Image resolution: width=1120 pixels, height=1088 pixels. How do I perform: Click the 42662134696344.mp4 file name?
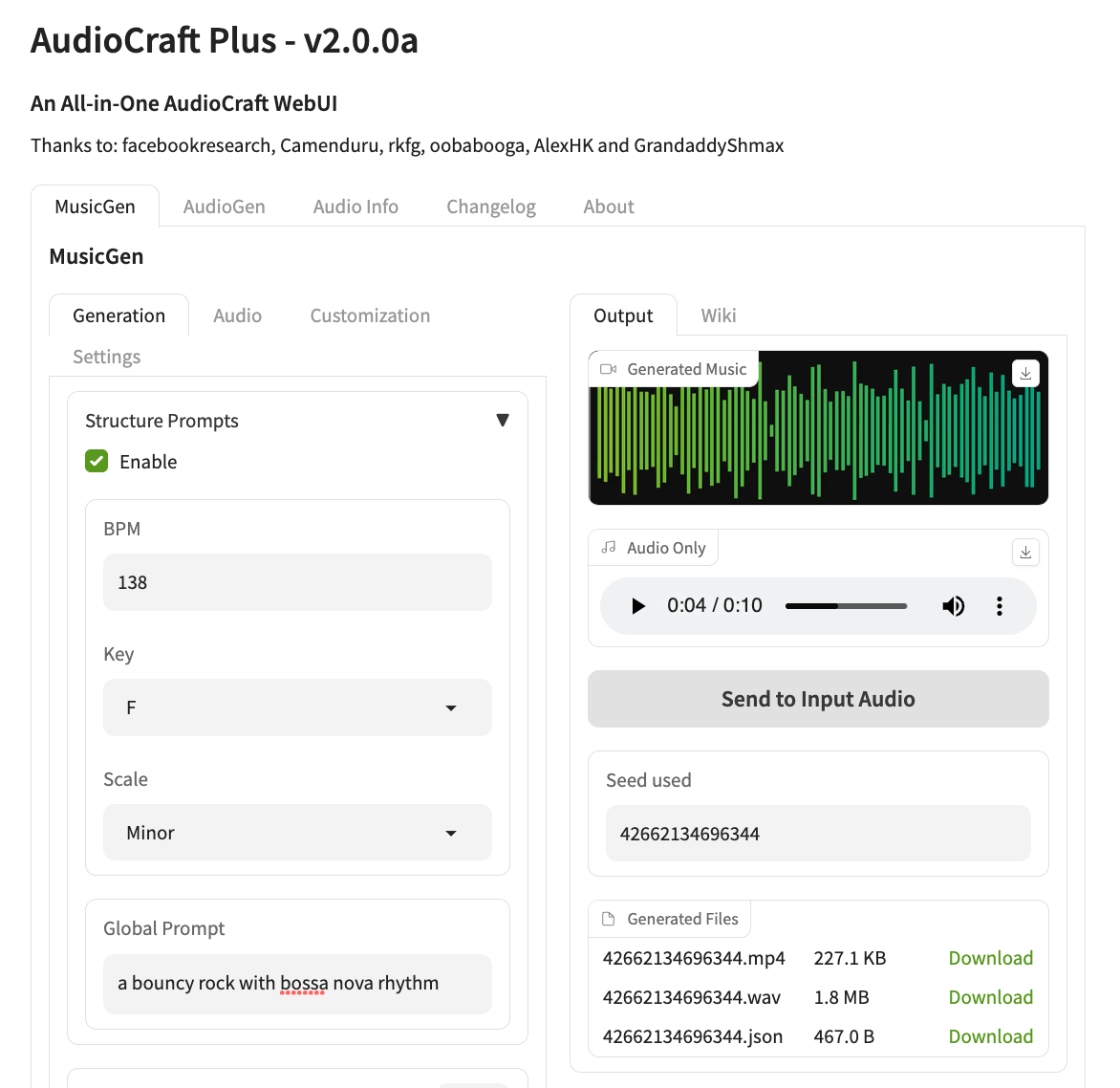[x=694, y=958]
